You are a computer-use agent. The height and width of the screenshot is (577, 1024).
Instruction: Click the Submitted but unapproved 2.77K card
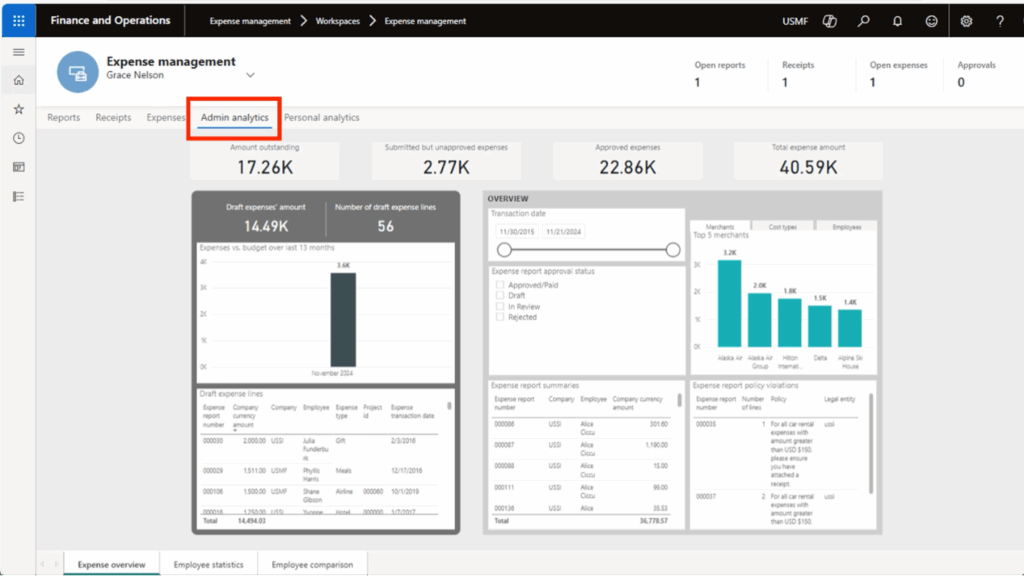click(446, 161)
